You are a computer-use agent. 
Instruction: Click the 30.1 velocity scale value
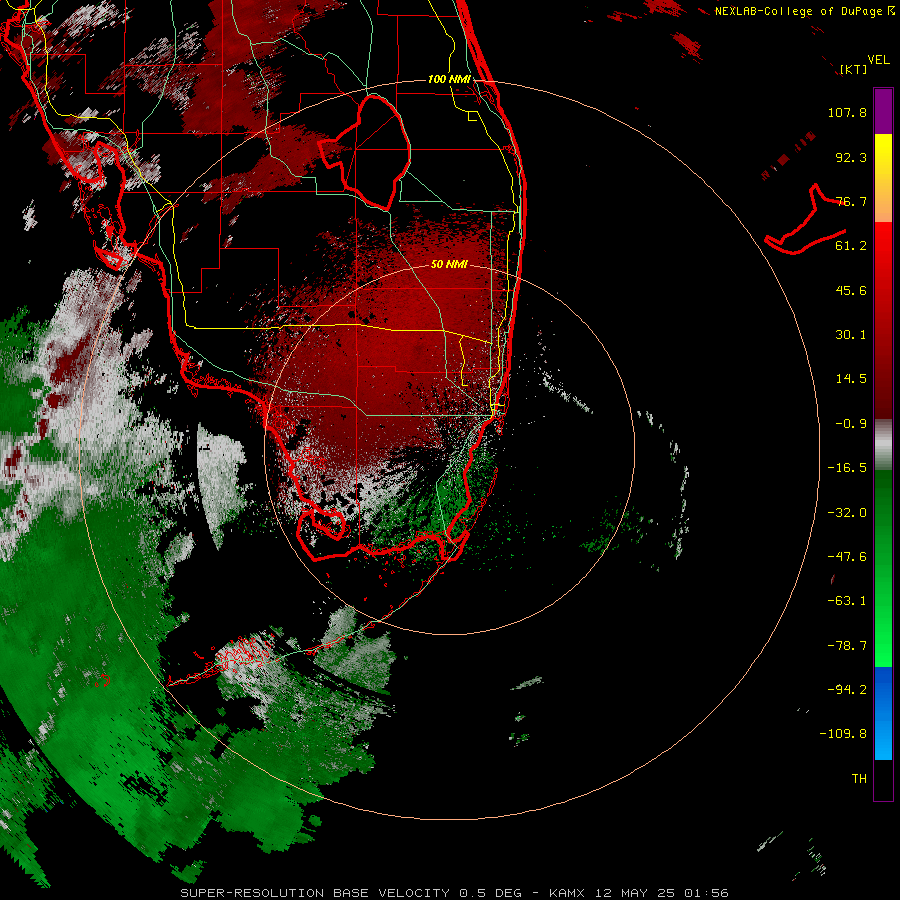(x=851, y=335)
